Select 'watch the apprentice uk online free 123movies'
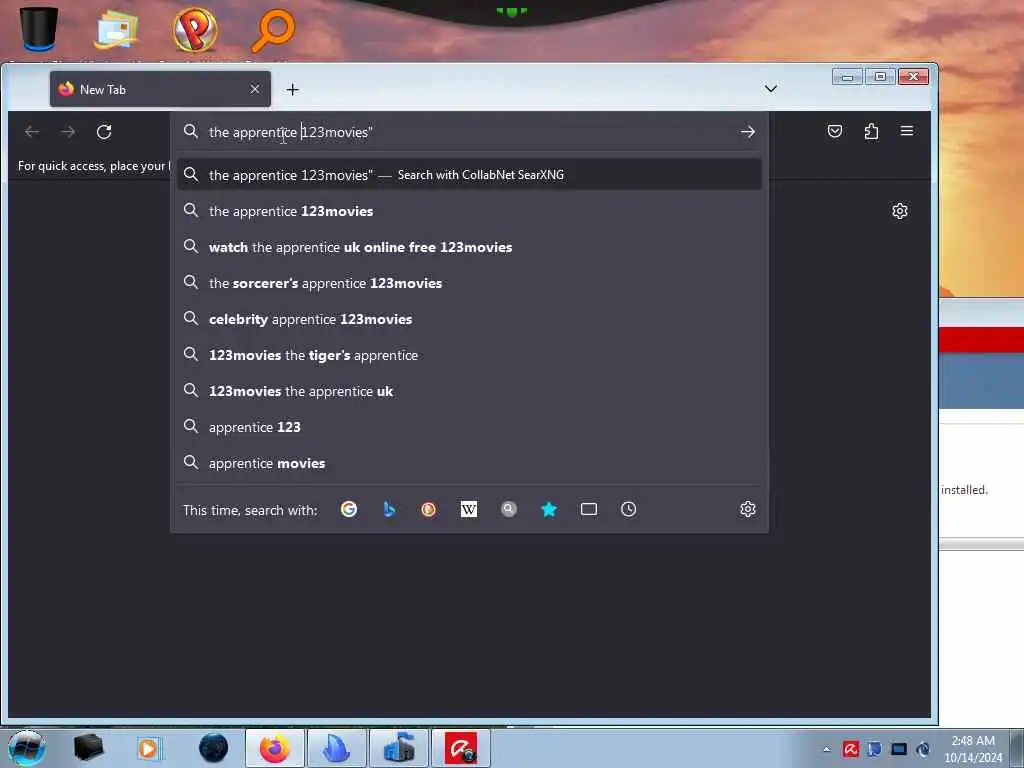Viewport: 1024px width, 768px height. coord(469,247)
